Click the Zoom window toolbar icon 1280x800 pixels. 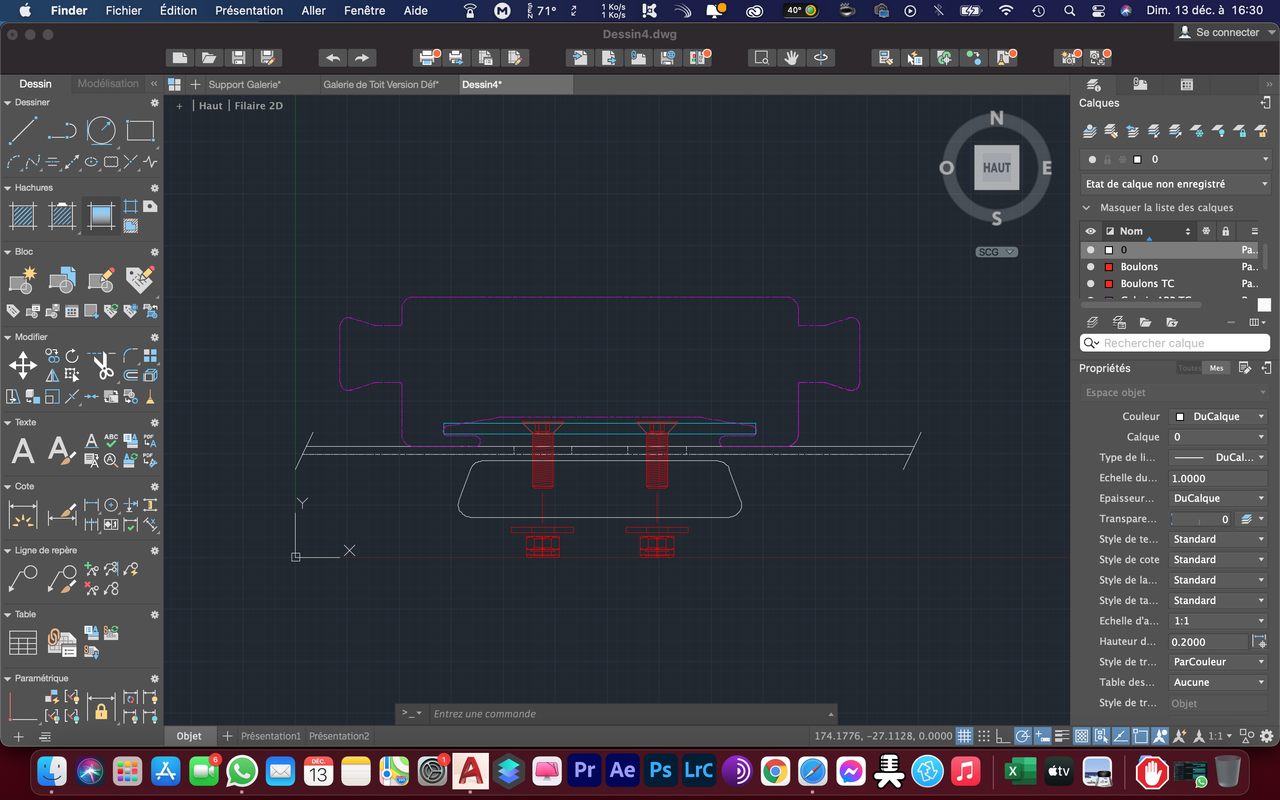[762, 58]
